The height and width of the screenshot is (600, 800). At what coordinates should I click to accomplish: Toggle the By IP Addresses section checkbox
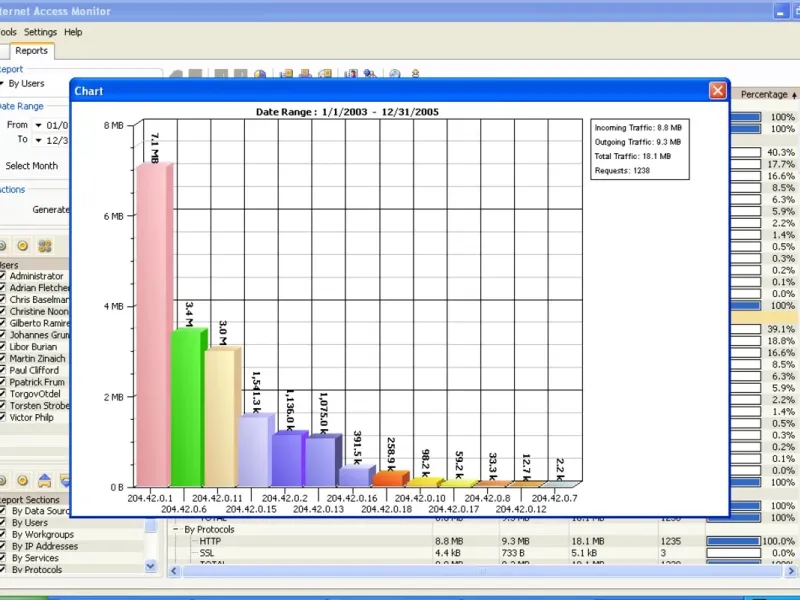coord(2,546)
